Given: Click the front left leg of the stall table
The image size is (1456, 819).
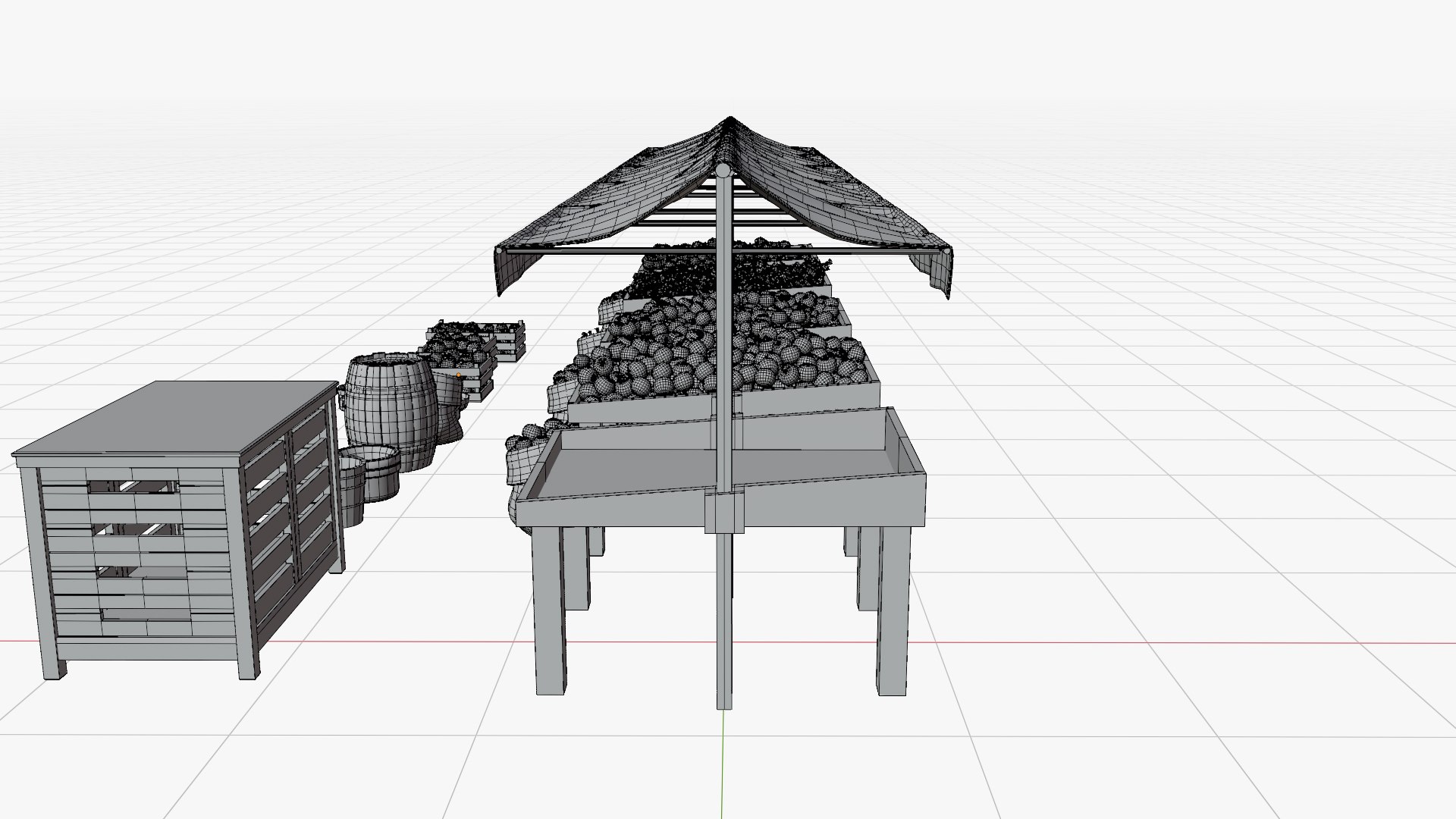Looking at the screenshot, I should click(x=549, y=611).
